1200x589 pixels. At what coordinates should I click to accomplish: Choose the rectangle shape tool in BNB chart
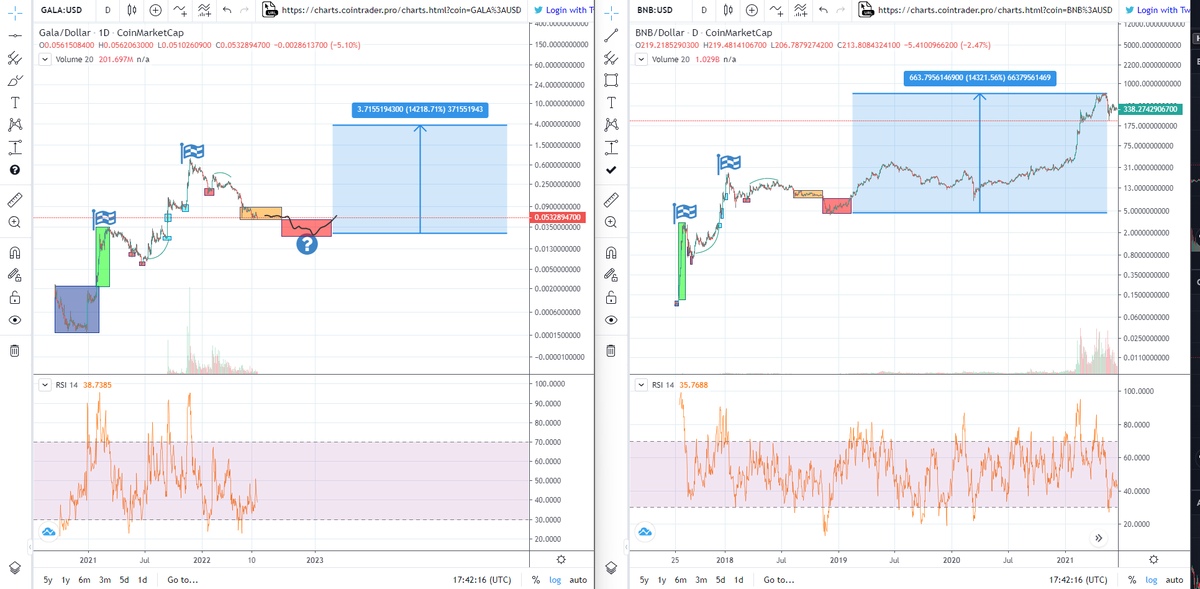tap(611, 79)
